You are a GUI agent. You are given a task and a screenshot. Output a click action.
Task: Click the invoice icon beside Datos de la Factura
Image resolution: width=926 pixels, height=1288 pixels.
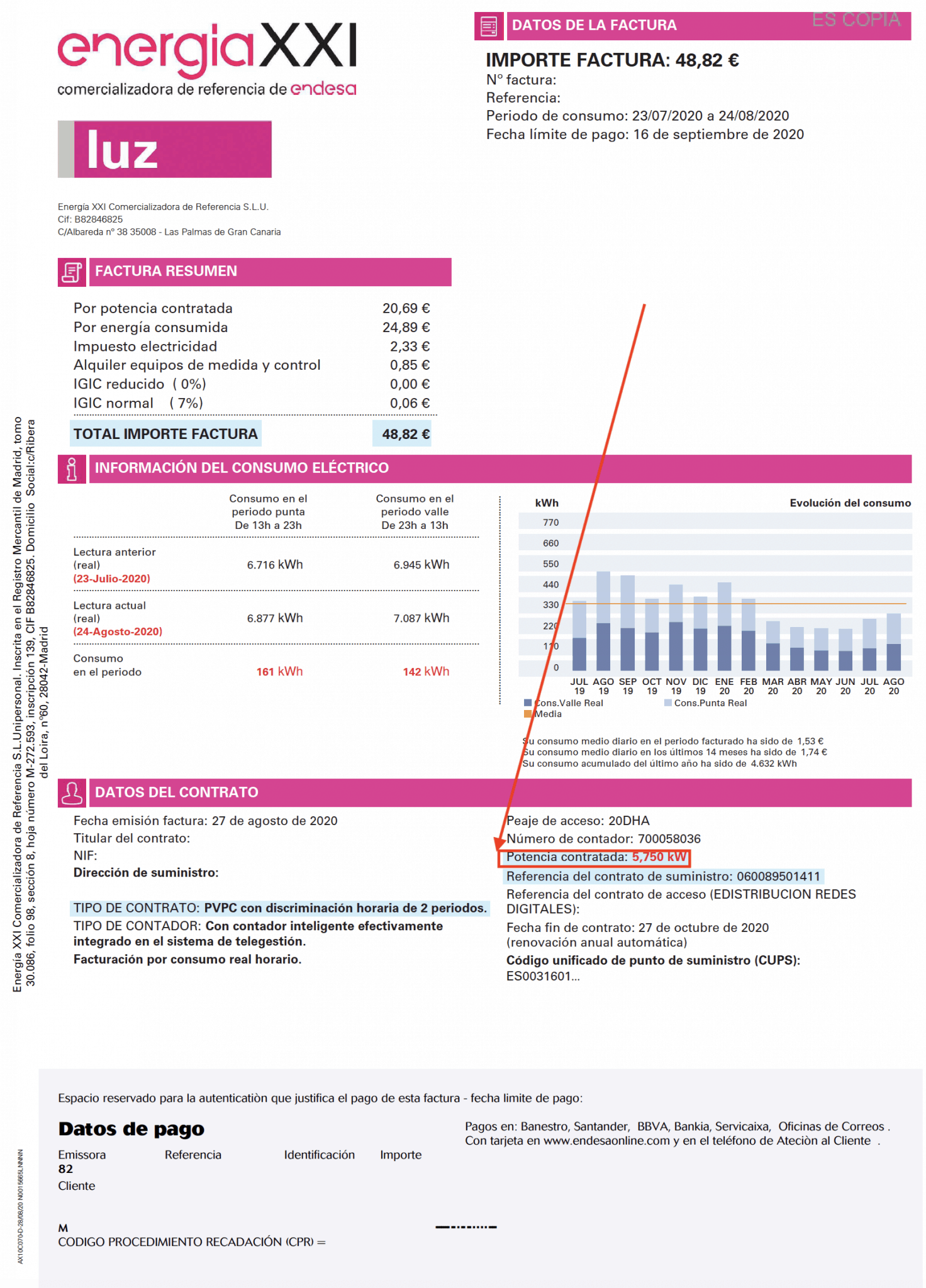click(x=489, y=26)
